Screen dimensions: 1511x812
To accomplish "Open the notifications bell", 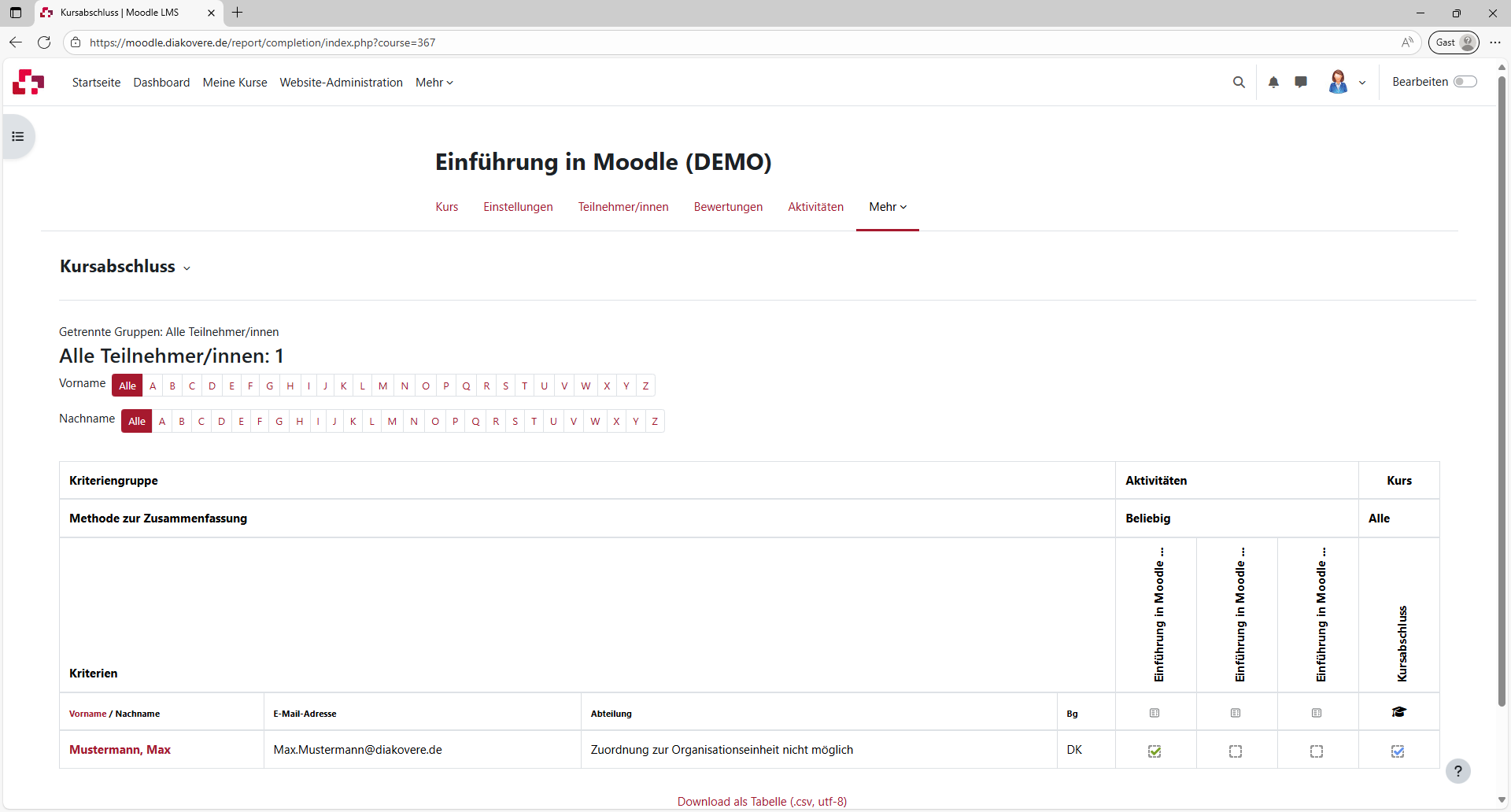I will (1273, 82).
